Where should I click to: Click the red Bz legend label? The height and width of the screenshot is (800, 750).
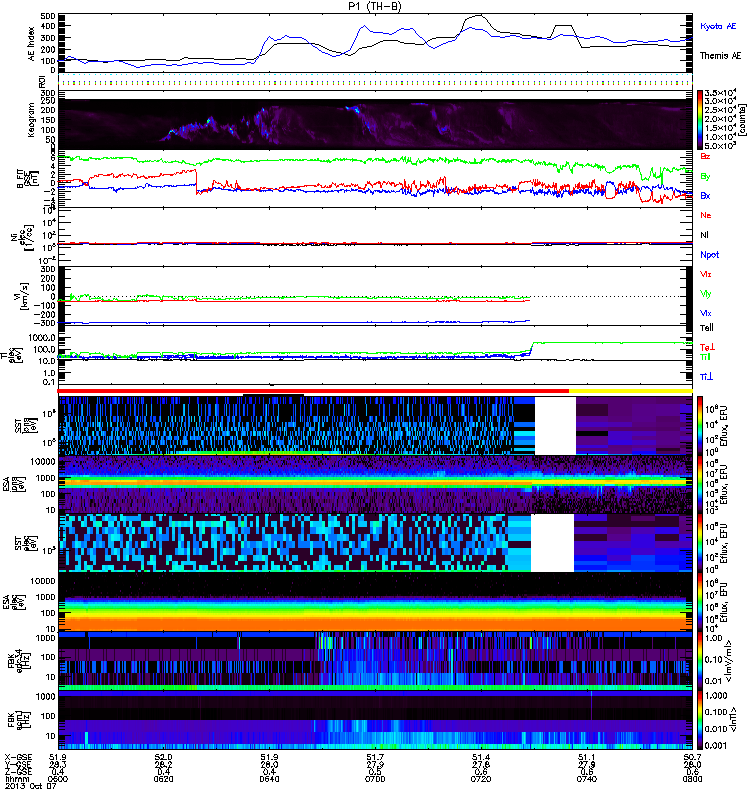(x=705, y=156)
